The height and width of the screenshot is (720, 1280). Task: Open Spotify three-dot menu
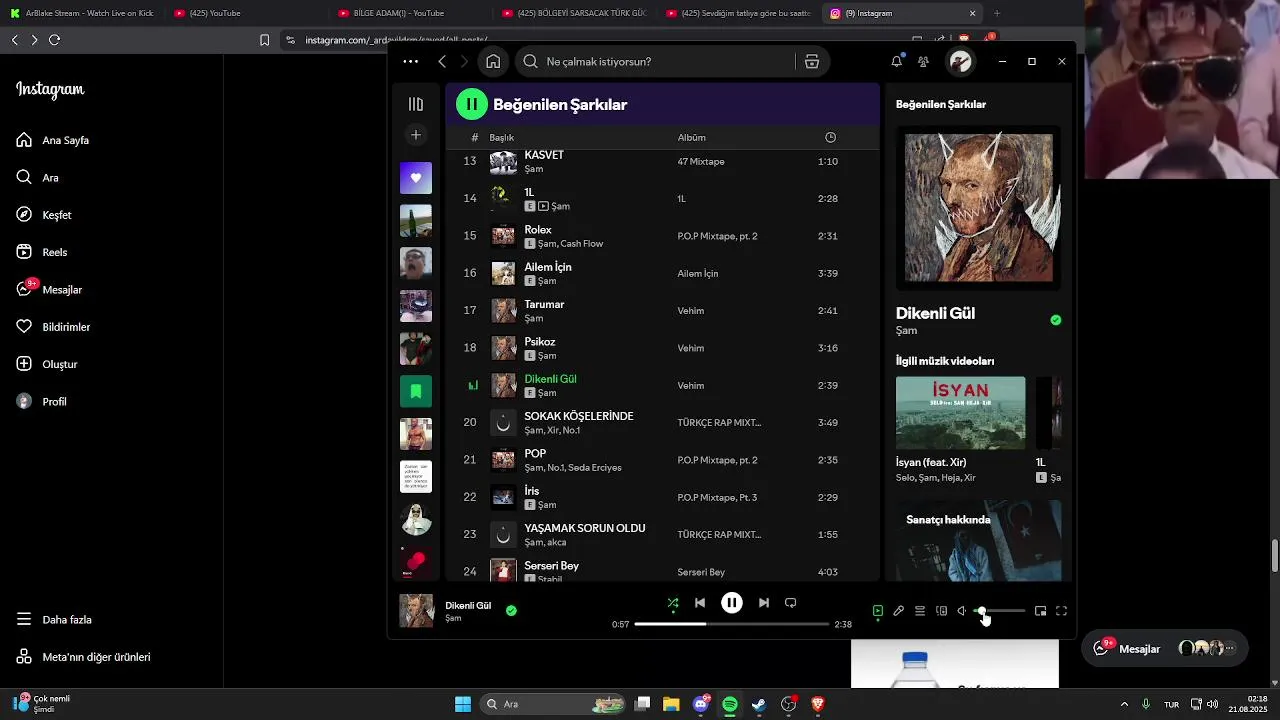click(411, 62)
